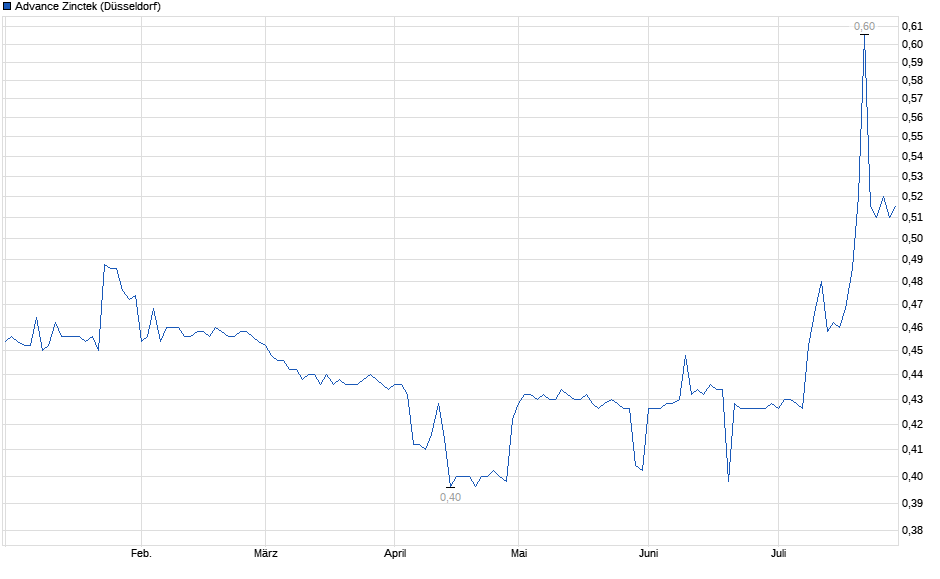Click the chart title 'Advance Zinctek (Düsseldorf)'

(x=88, y=7)
